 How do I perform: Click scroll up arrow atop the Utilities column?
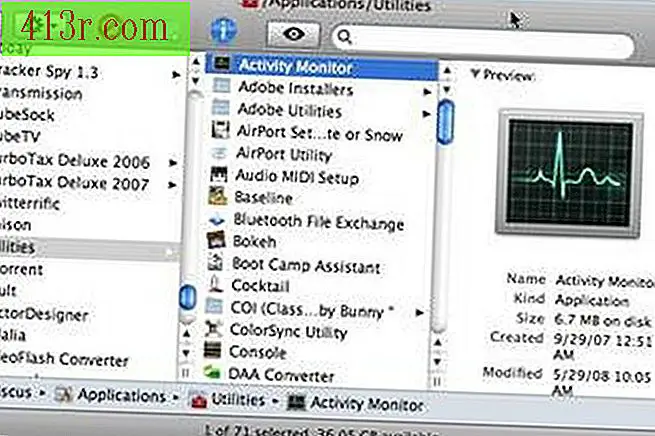447,71
